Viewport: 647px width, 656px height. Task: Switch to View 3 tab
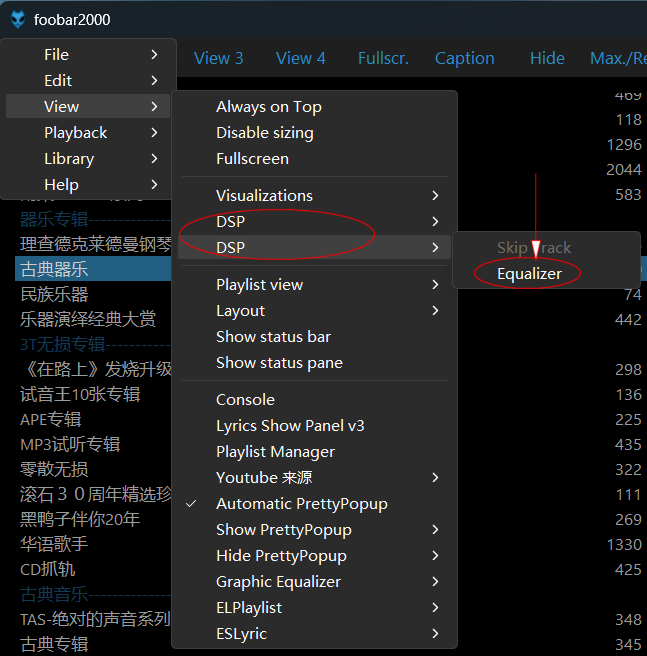(x=218, y=58)
